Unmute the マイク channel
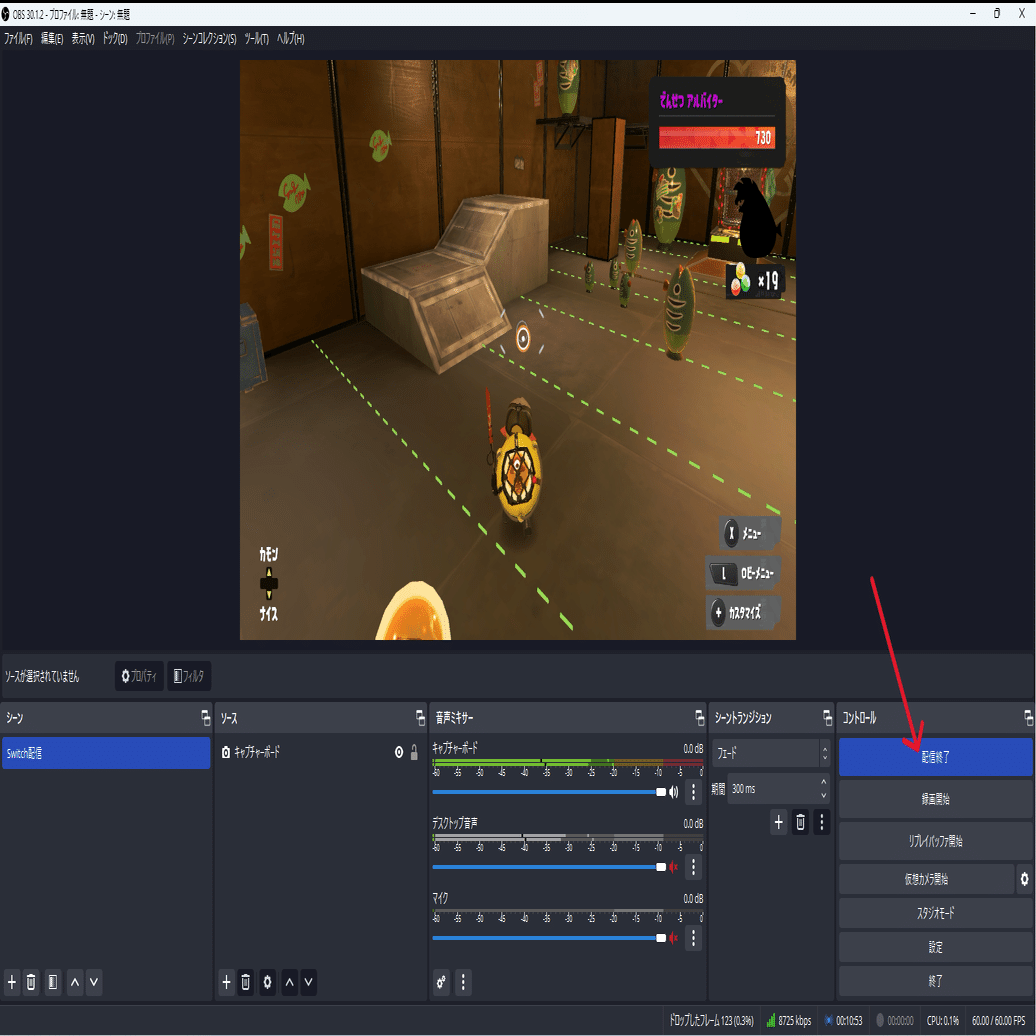 673,938
